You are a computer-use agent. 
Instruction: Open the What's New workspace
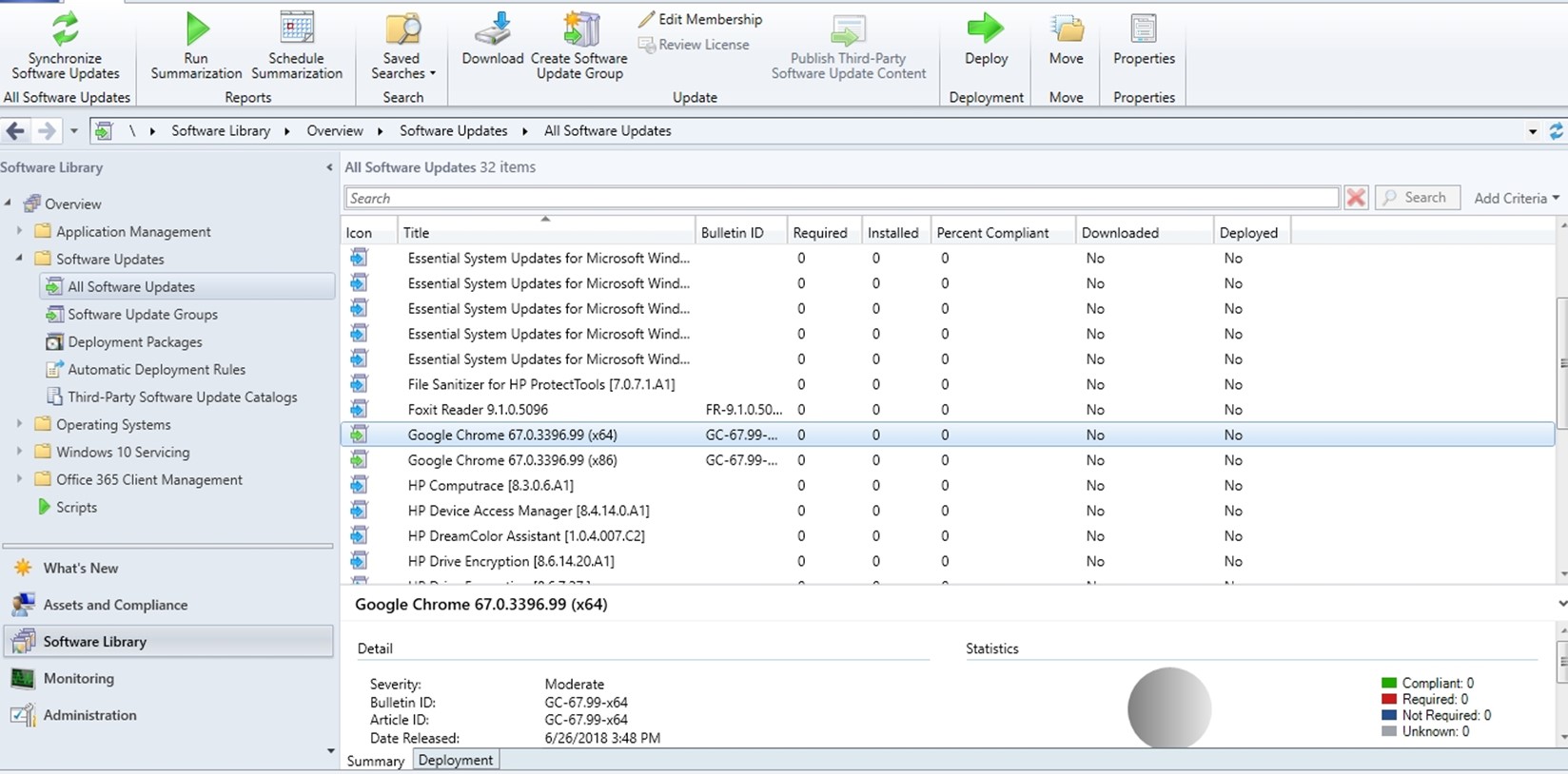81,569
